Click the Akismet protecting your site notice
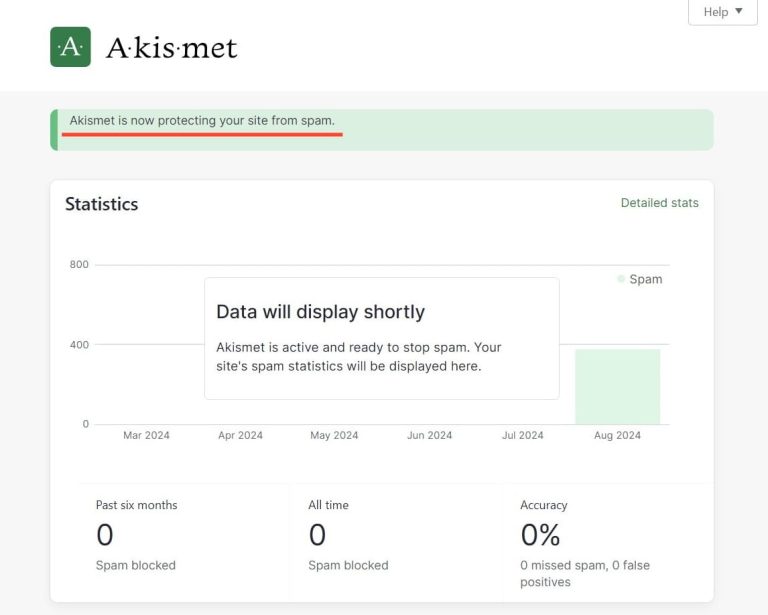Image resolution: width=768 pixels, height=615 pixels. (202, 121)
